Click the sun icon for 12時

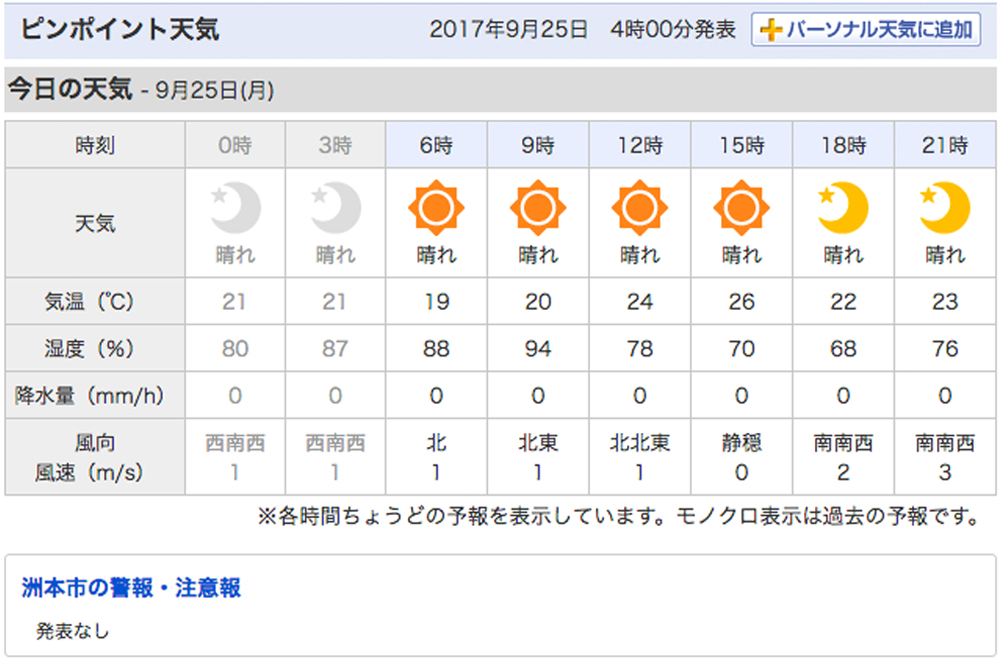639,209
